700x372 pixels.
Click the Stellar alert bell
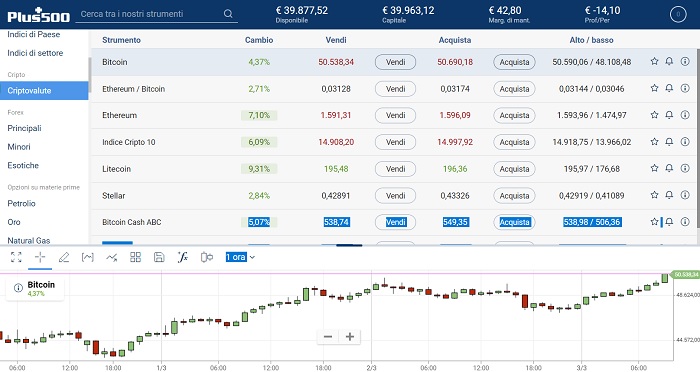tap(669, 195)
